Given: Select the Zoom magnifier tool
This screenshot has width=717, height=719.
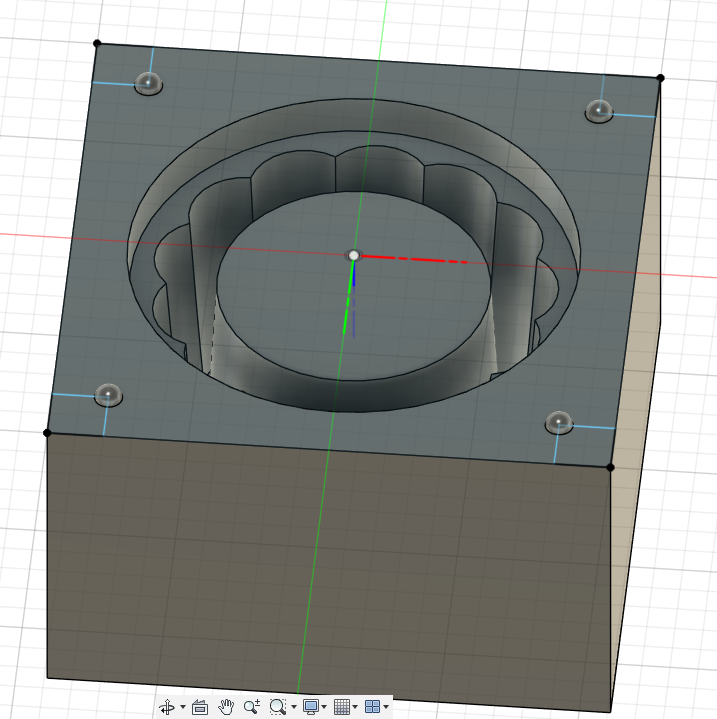Looking at the screenshot, I should click(252, 707).
